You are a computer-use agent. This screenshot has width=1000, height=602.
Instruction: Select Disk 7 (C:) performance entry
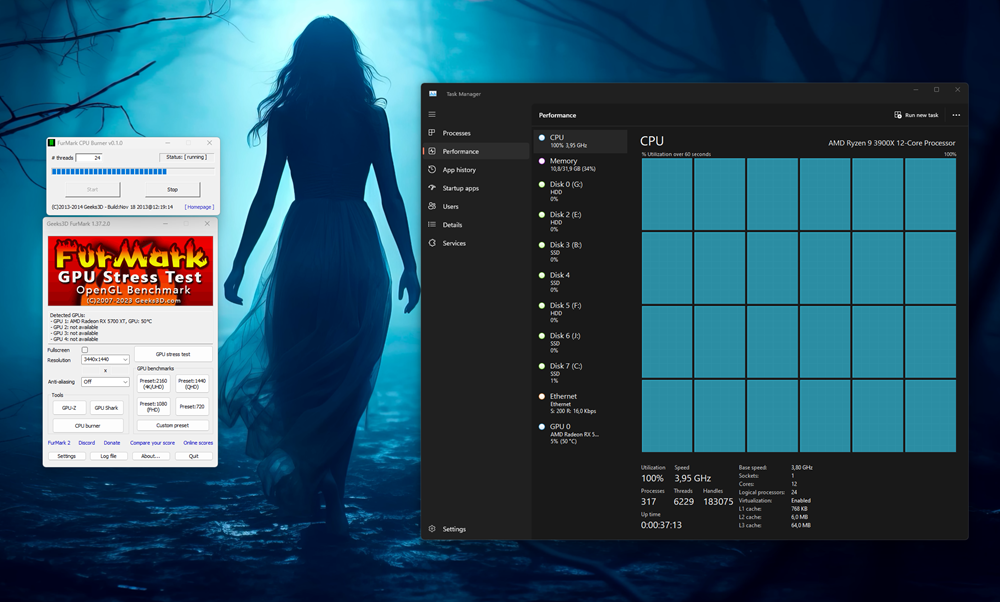click(x=580, y=373)
